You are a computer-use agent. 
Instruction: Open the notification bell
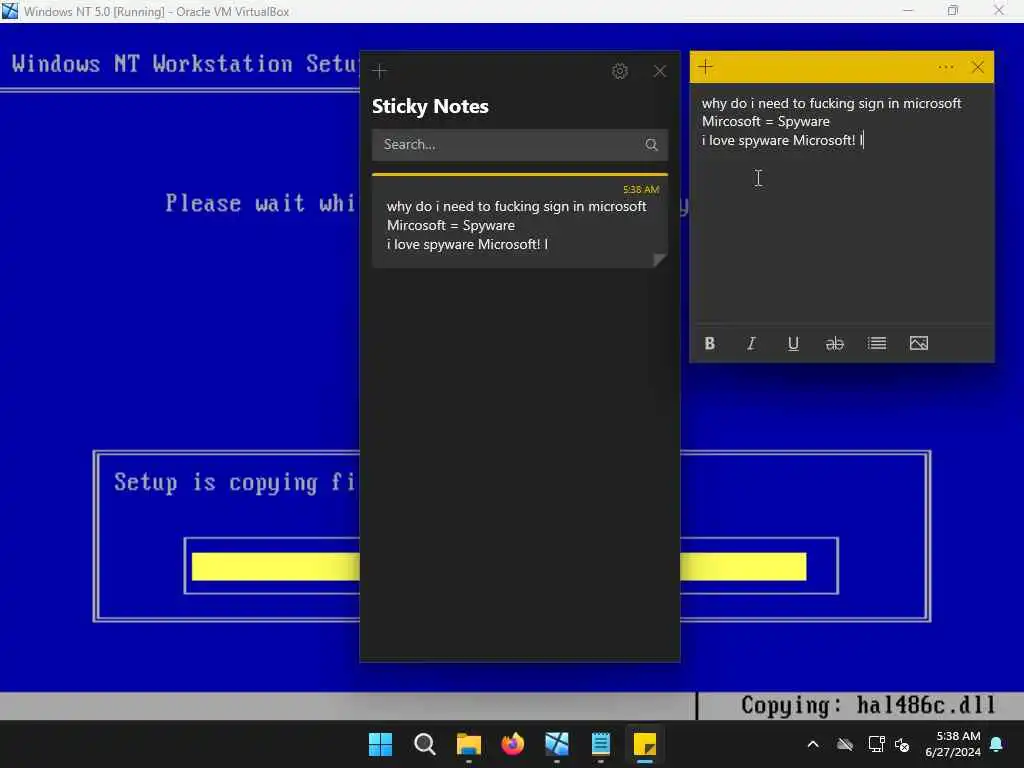click(x=997, y=744)
